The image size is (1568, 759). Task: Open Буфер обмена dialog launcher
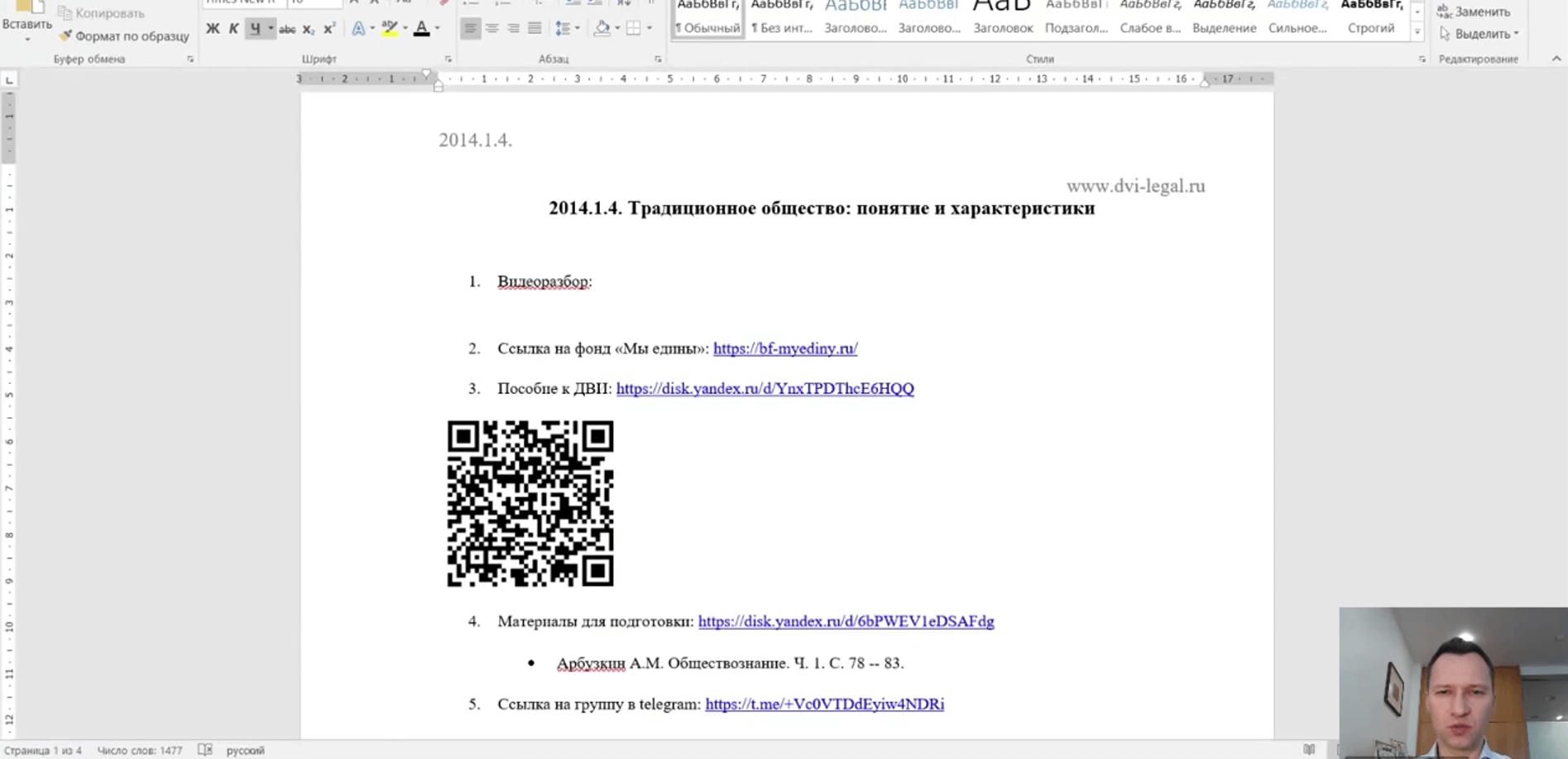click(190, 60)
